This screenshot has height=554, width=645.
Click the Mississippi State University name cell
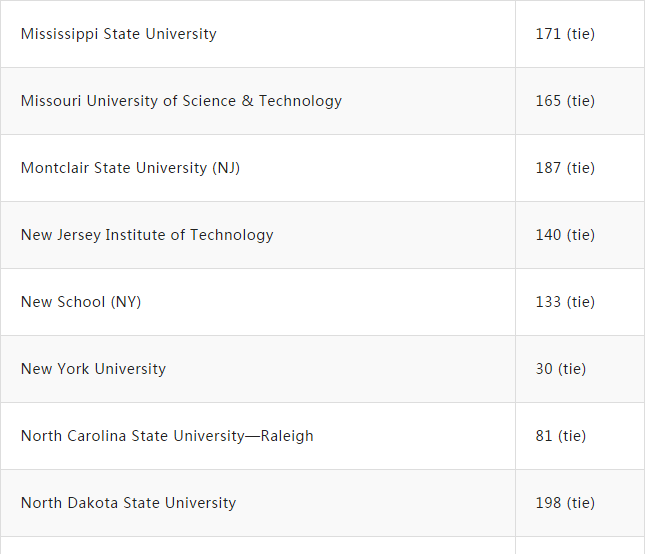119,34
